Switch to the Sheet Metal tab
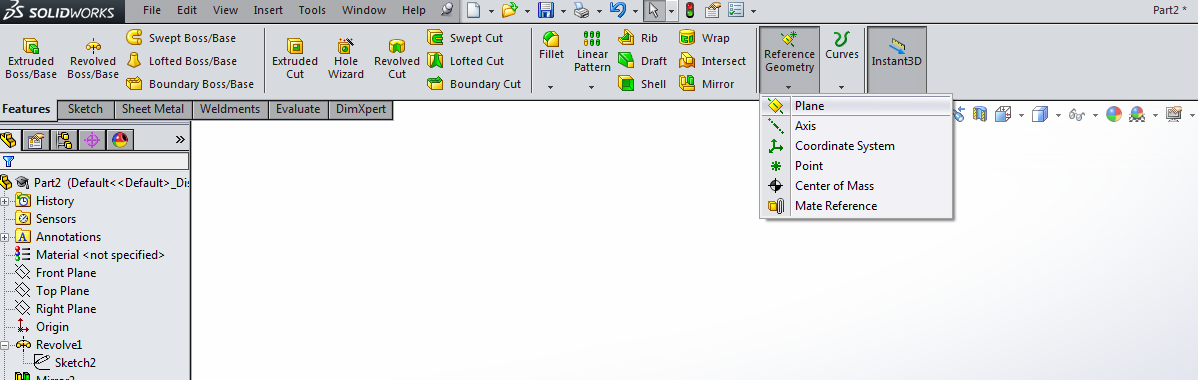Viewport: 1198px width, 380px height. (x=153, y=109)
